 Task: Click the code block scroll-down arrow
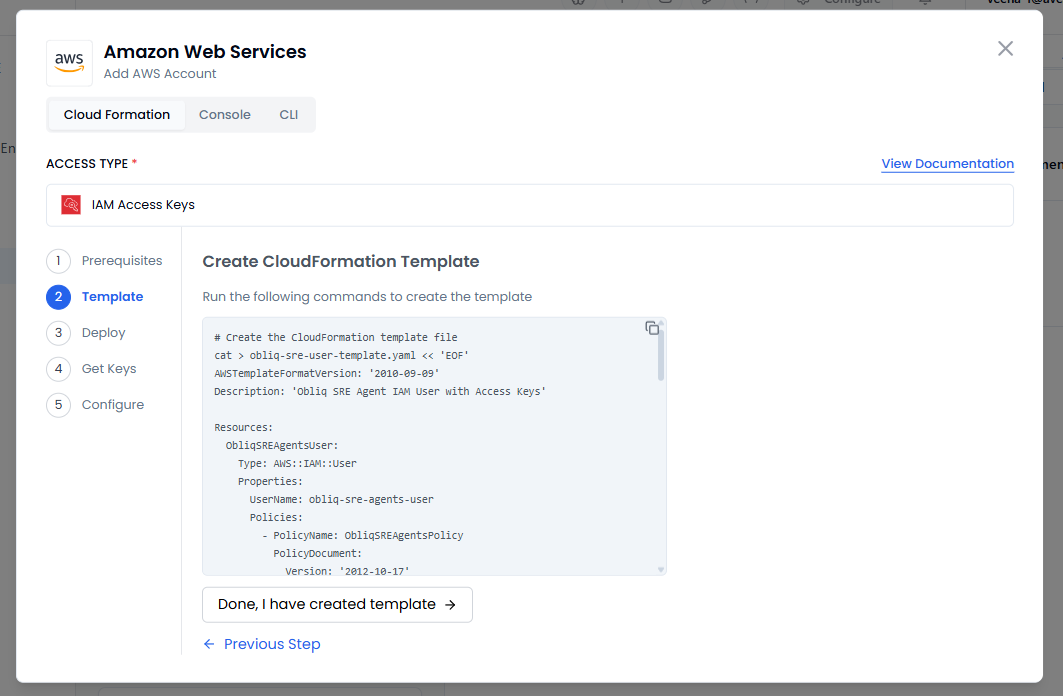point(661,569)
